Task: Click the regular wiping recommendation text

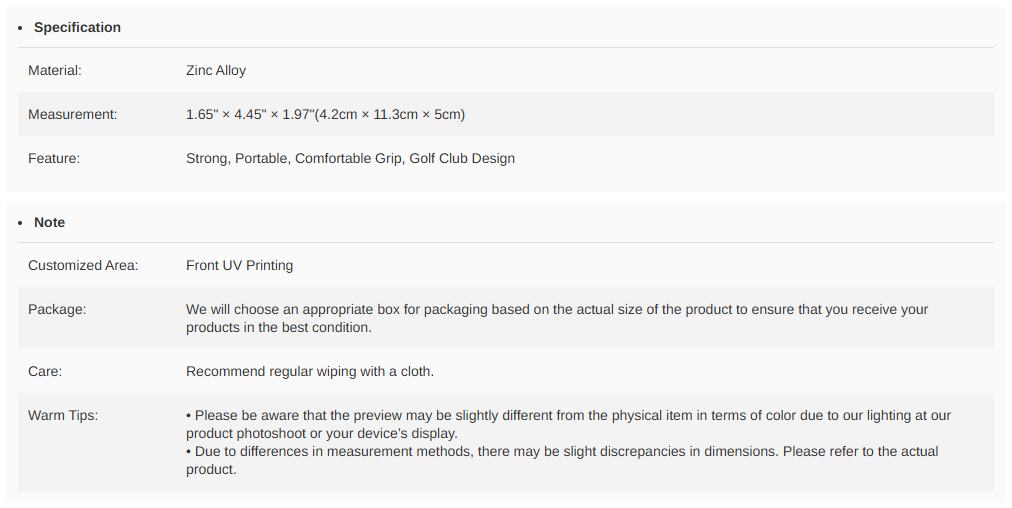Action: [310, 372]
